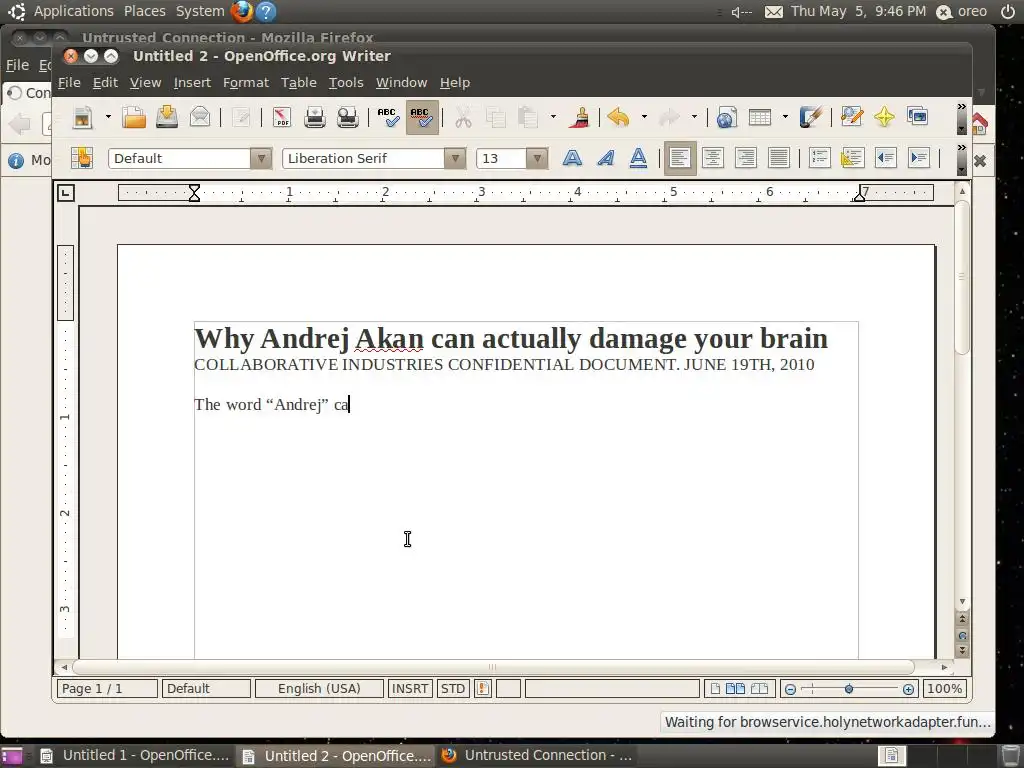Click the New document icon in Writer toolbar
Image resolution: width=1024 pixels, height=768 pixels.
point(83,118)
